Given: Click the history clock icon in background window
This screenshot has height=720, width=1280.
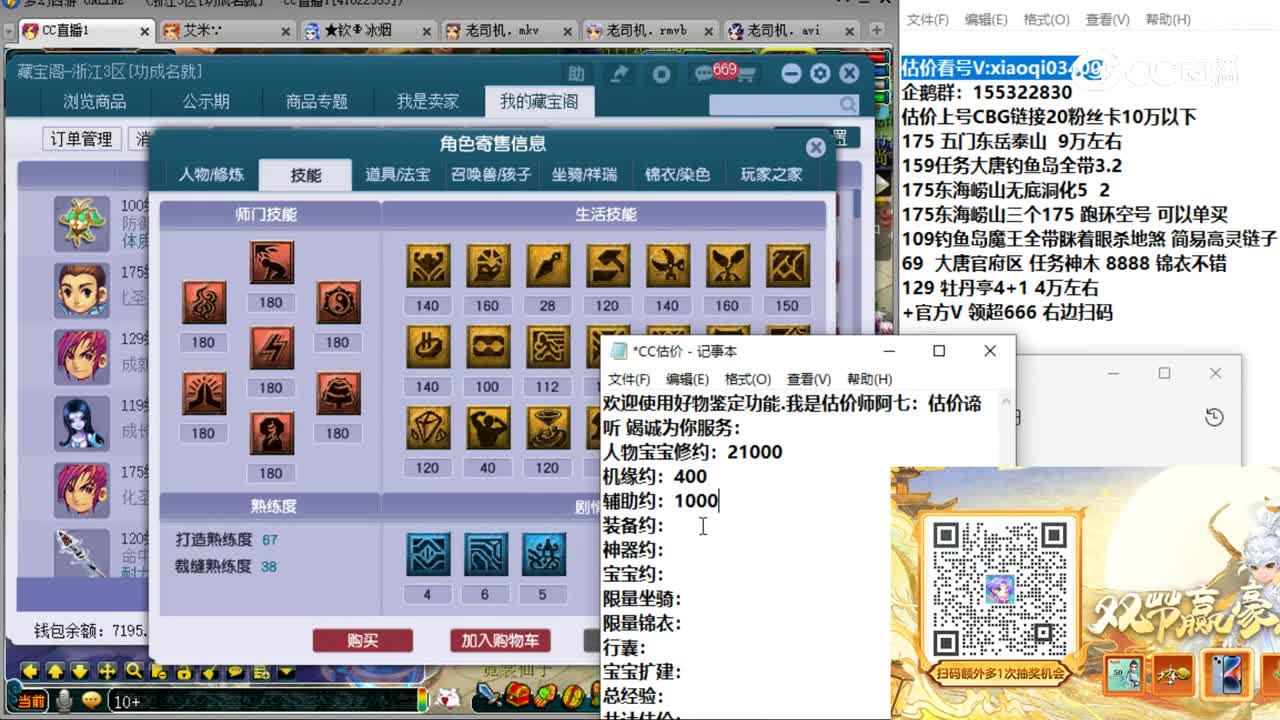Looking at the screenshot, I should pyautogui.click(x=1214, y=417).
